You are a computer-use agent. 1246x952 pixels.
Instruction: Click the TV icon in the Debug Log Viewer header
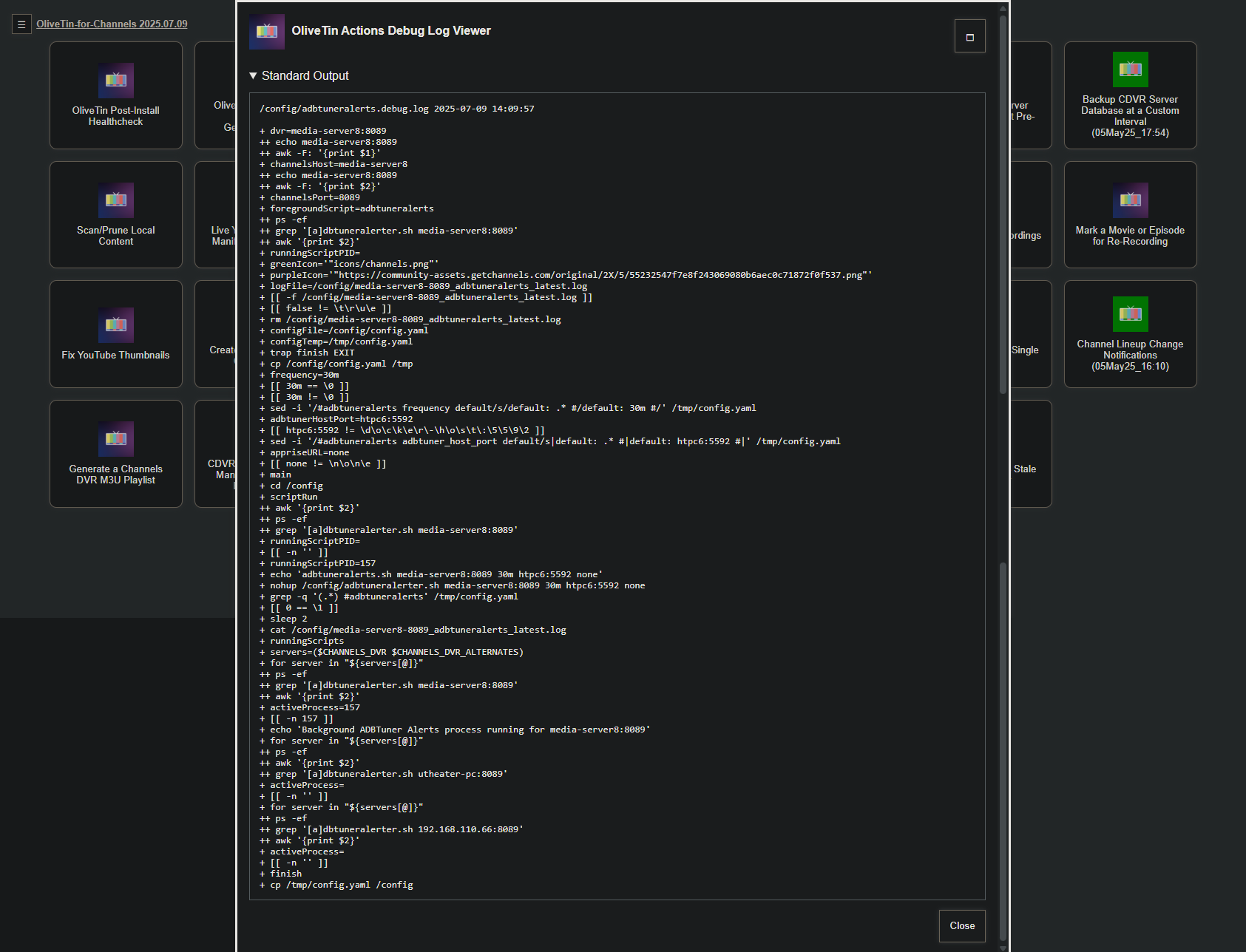click(267, 32)
